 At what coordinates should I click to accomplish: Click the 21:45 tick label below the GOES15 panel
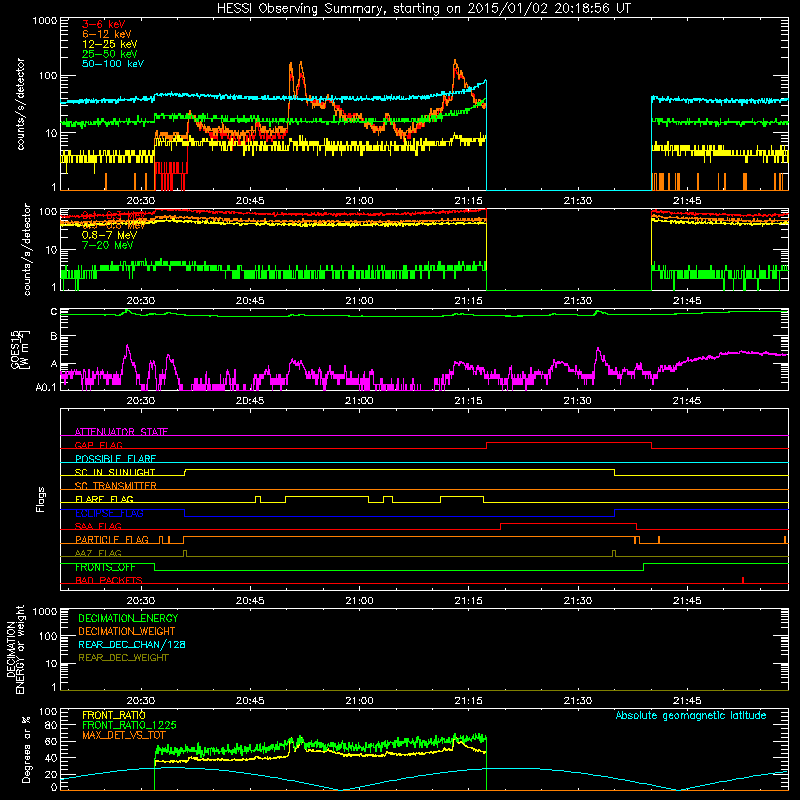click(x=687, y=401)
